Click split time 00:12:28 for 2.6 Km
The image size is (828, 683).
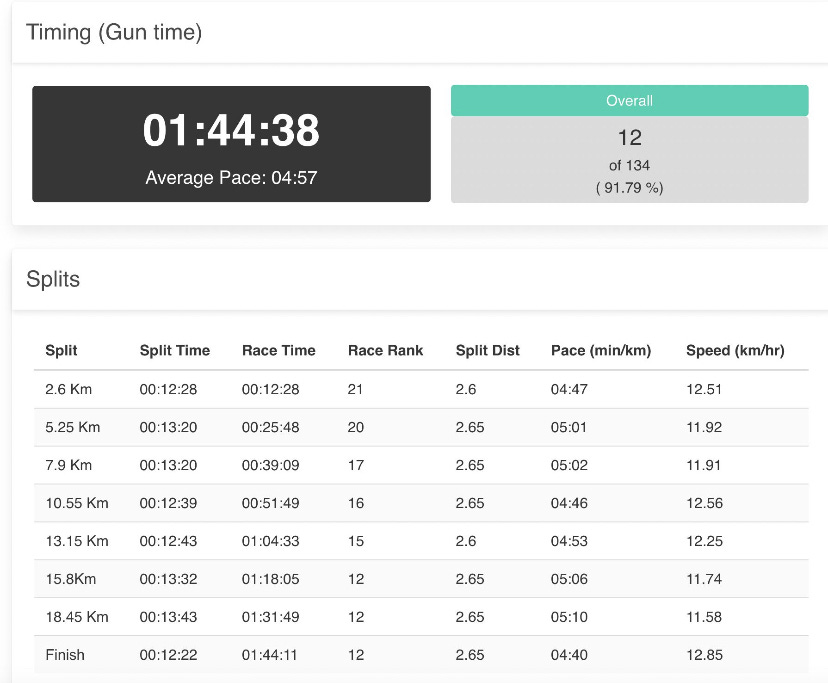click(x=168, y=389)
